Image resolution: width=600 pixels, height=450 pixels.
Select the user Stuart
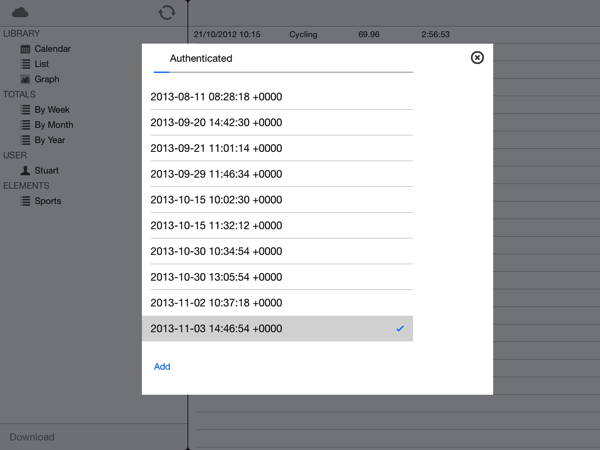[47, 170]
